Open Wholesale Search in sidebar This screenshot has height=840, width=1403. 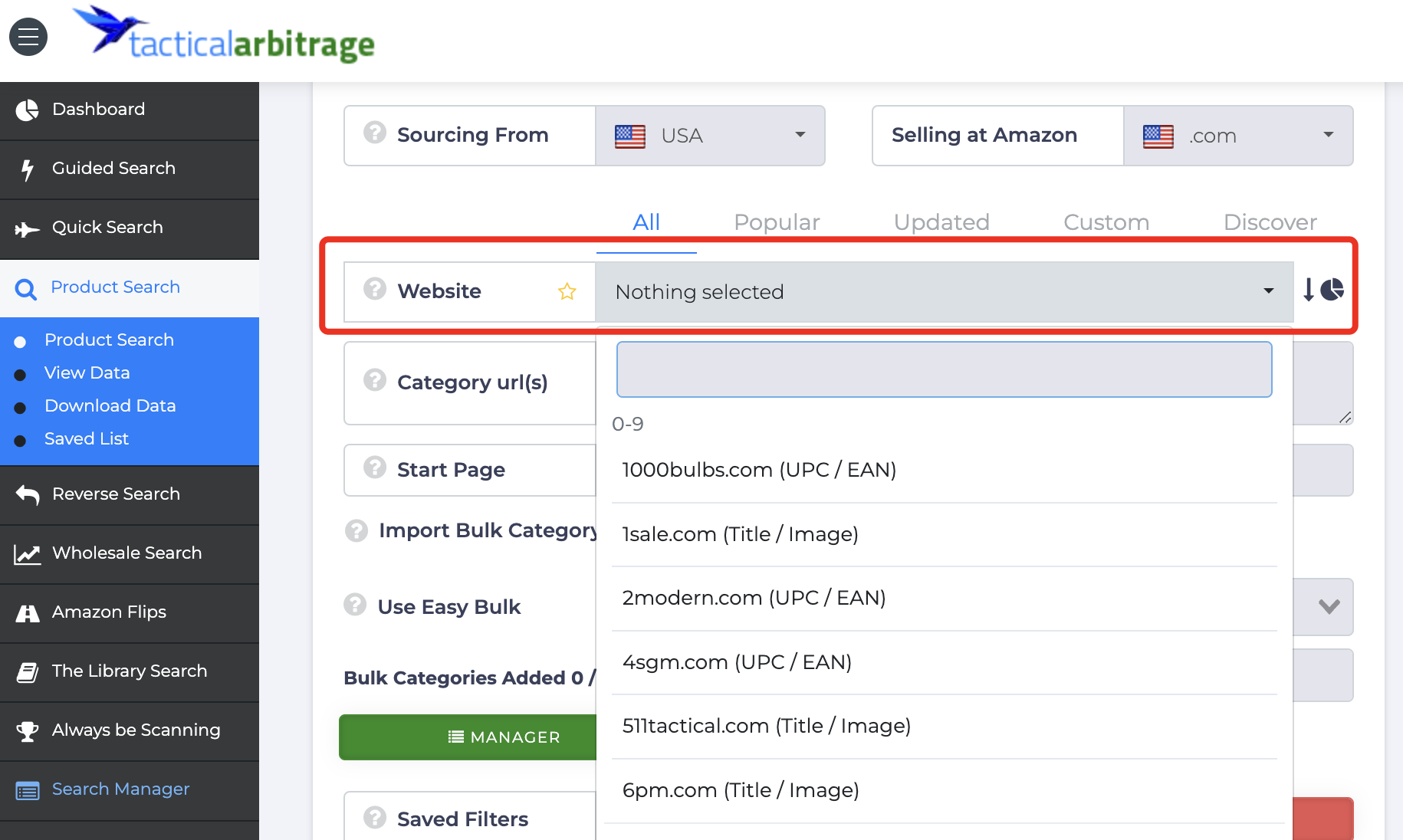tap(130, 553)
